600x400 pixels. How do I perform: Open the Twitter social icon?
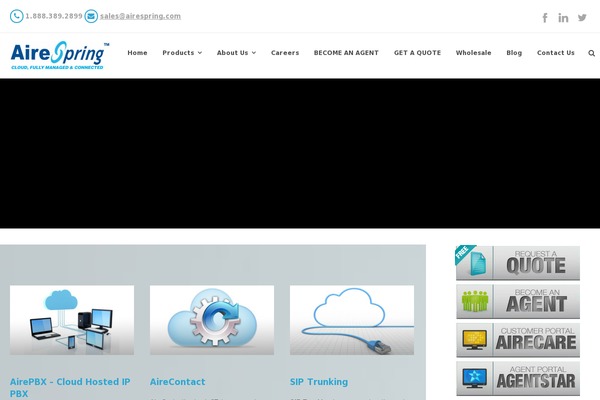582,18
